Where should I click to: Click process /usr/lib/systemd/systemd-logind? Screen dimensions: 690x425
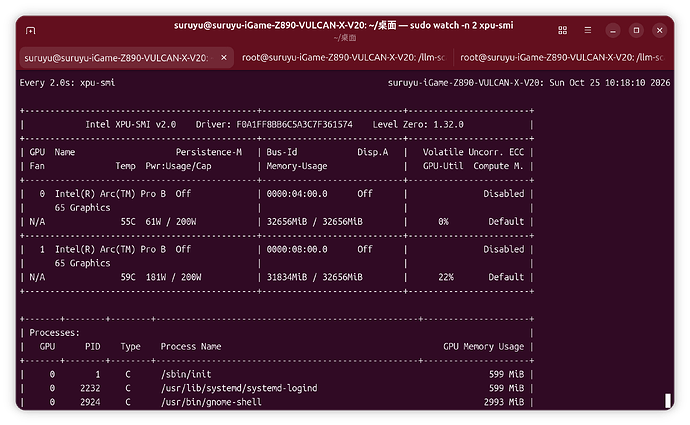pos(239,388)
